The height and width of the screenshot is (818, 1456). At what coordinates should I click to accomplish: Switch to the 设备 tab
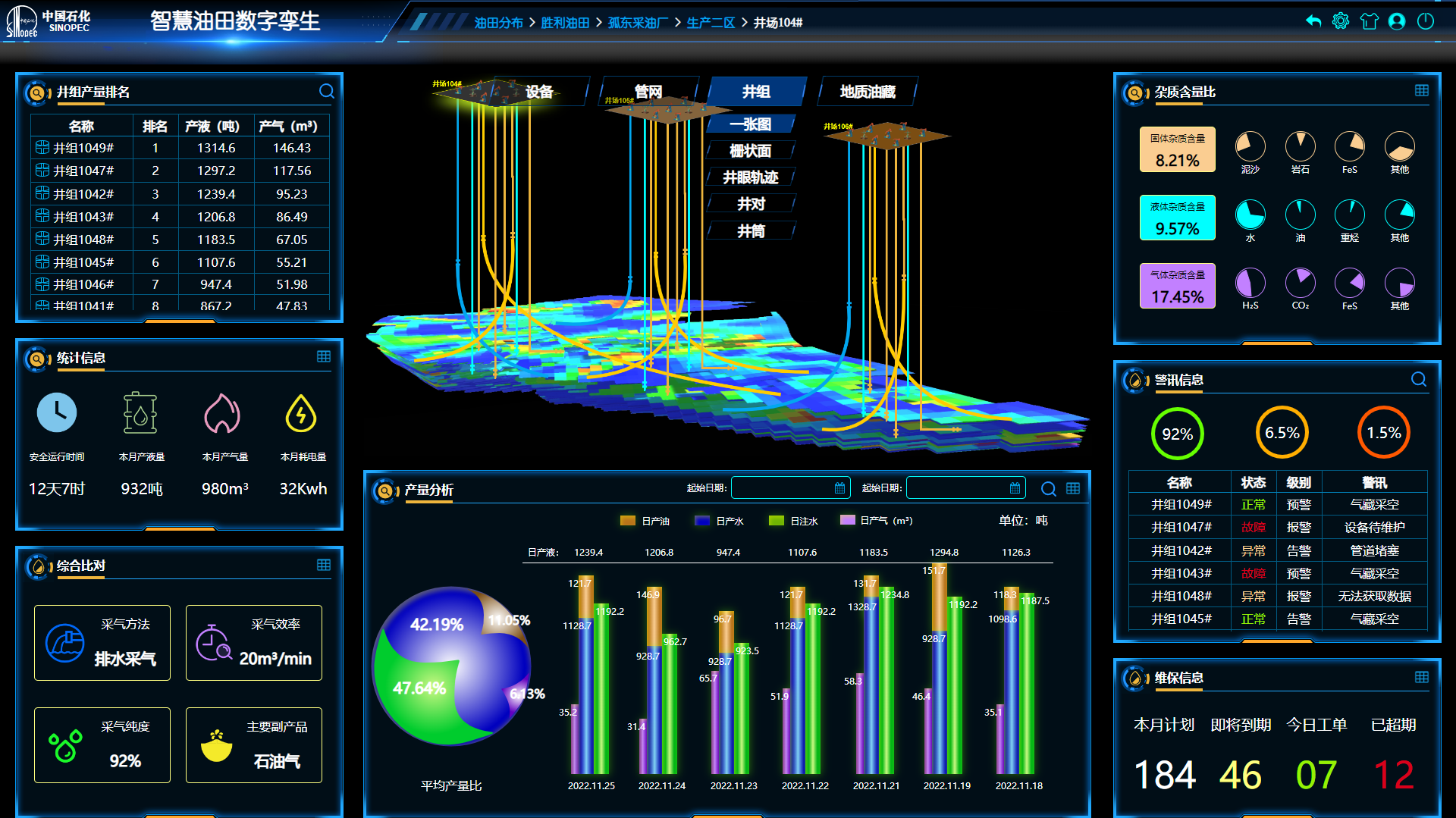point(539,92)
